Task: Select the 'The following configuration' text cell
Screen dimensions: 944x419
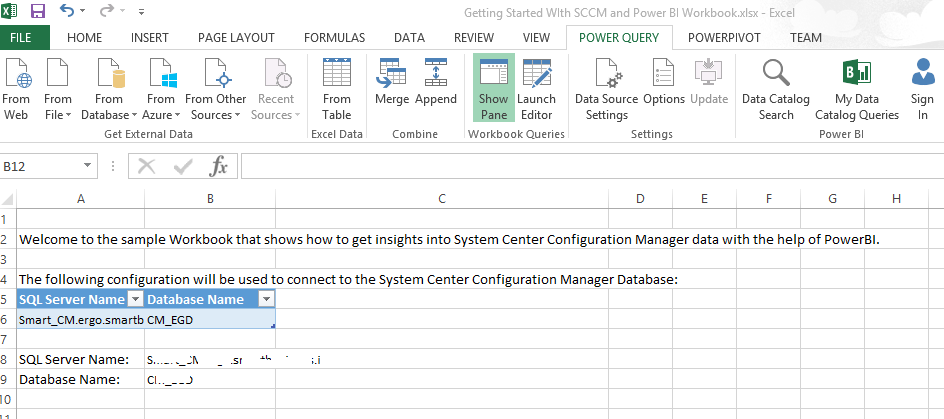Action: click(x=81, y=279)
